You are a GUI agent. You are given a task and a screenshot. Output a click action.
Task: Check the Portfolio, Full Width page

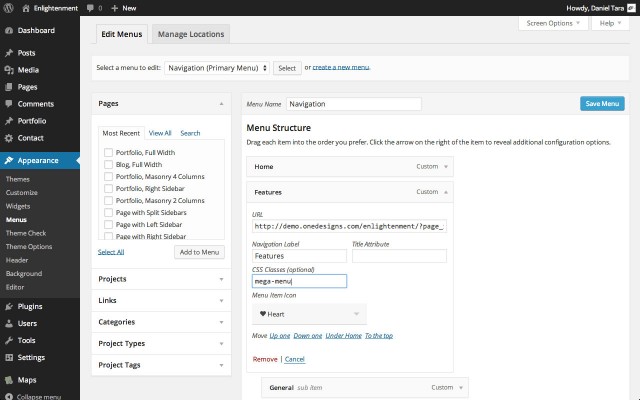coord(108,152)
